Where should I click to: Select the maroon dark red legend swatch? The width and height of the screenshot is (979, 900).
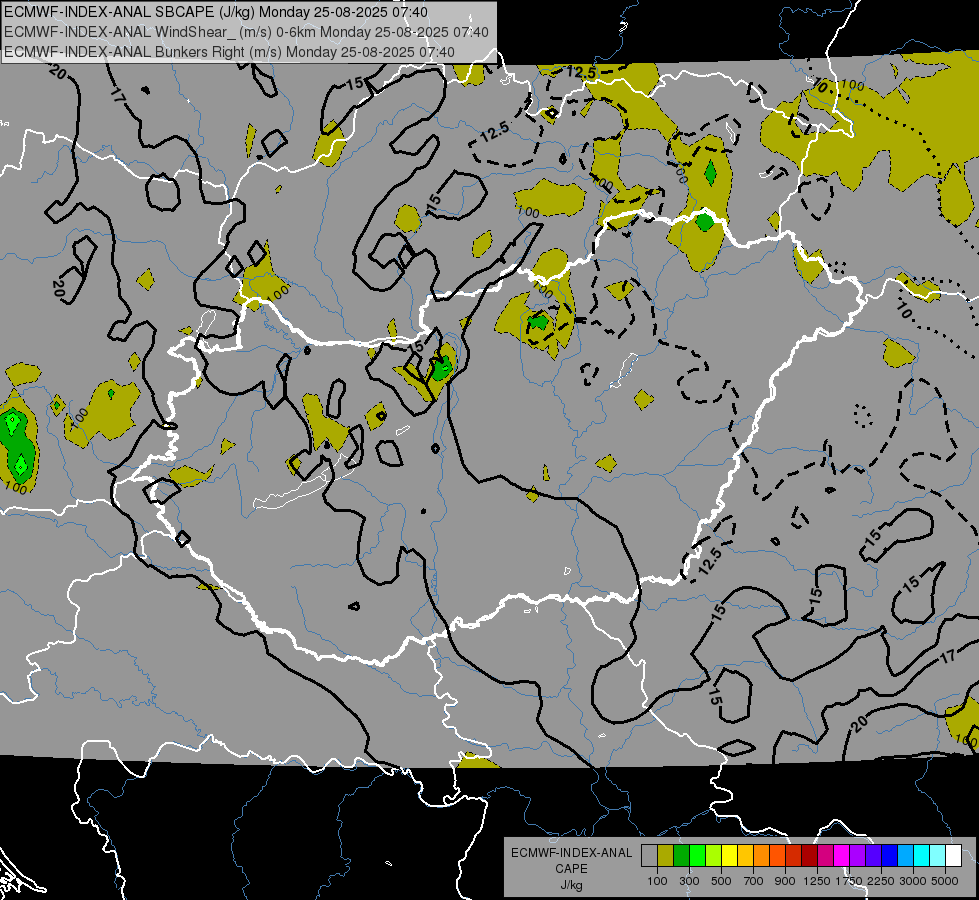[x=810, y=856]
